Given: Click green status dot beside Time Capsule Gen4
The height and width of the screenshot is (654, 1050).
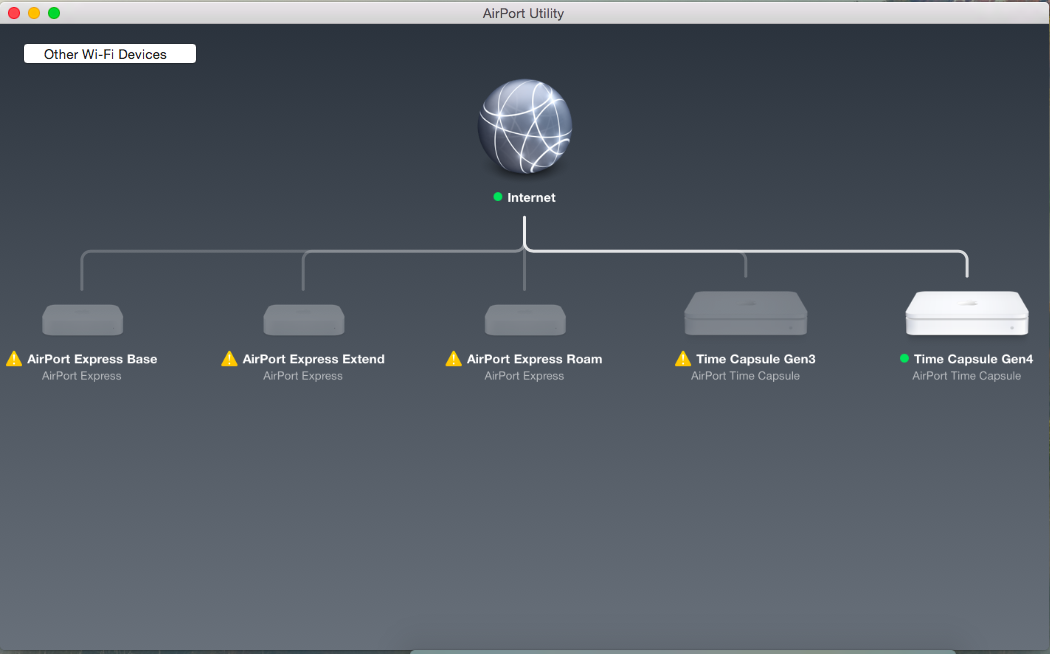Looking at the screenshot, I should (x=904, y=359).
